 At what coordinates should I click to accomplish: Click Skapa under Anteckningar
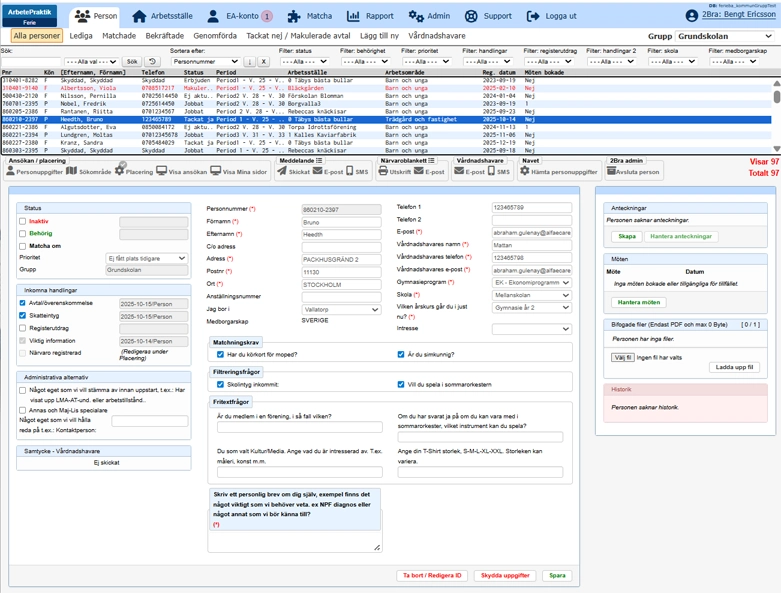pyautogui.click(x=627, y=237)
